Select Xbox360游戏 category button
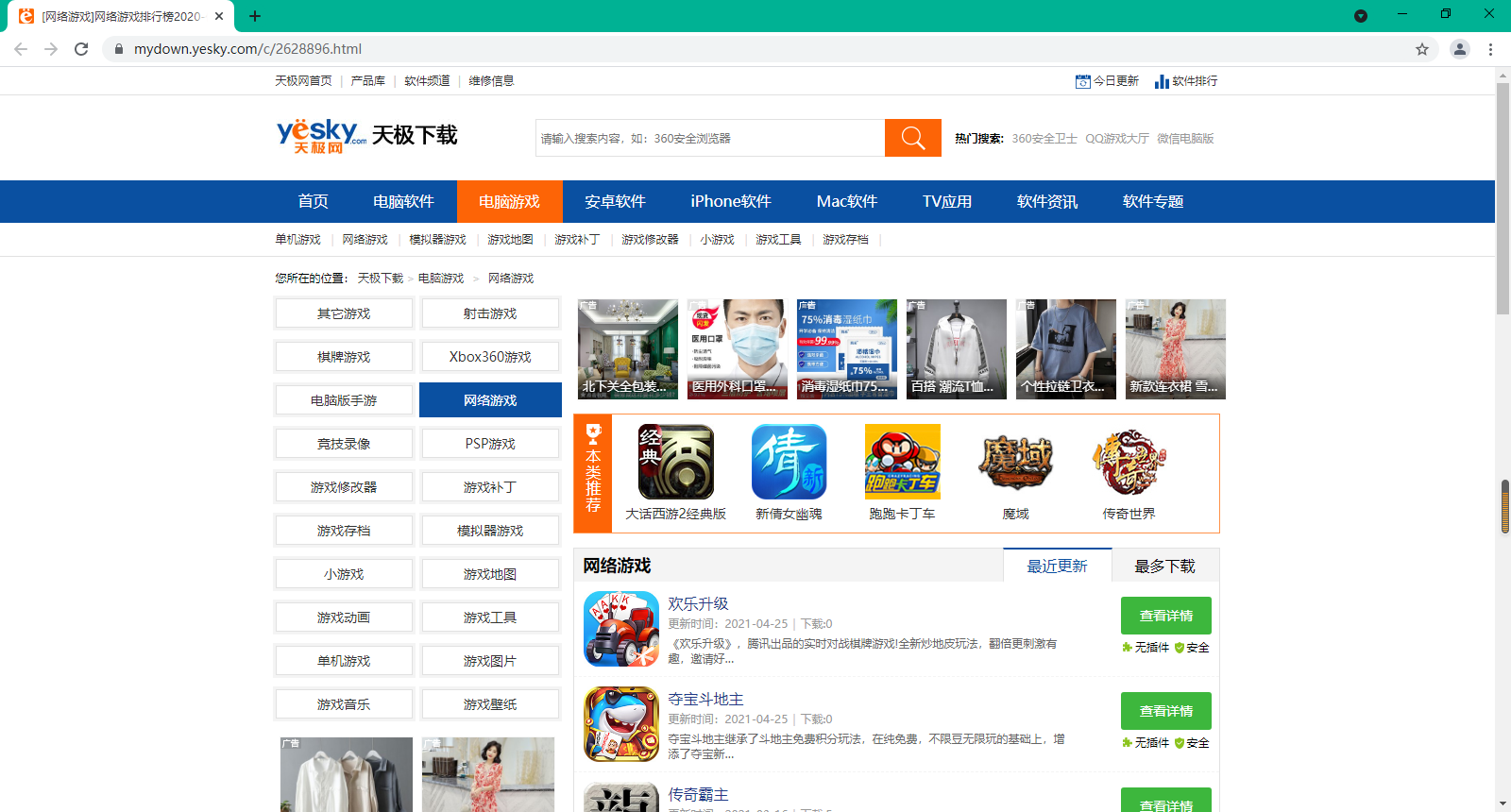This screenshot has width=1511, height=812. coord(490,357)
